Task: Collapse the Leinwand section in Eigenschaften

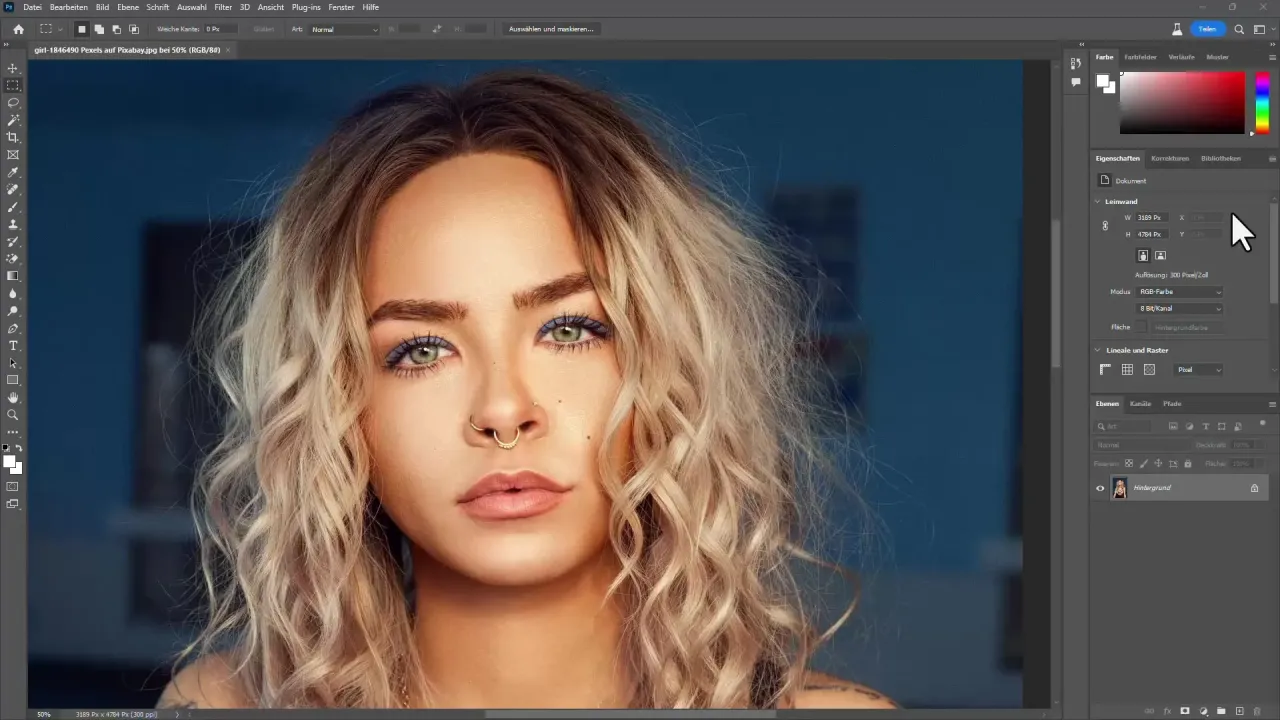Action: (x=1097, y=201)
